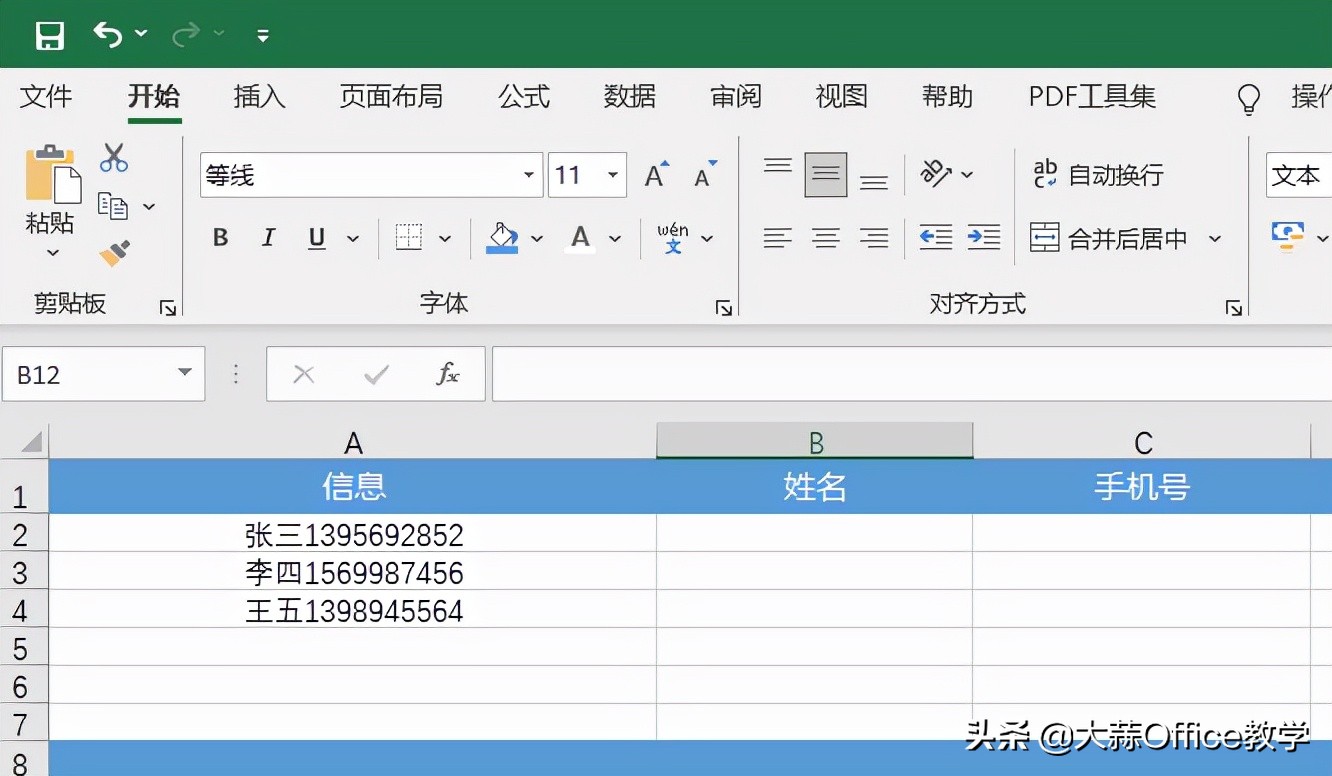
Task: Copy the selection with the copy icon
Action: (113, 206)
